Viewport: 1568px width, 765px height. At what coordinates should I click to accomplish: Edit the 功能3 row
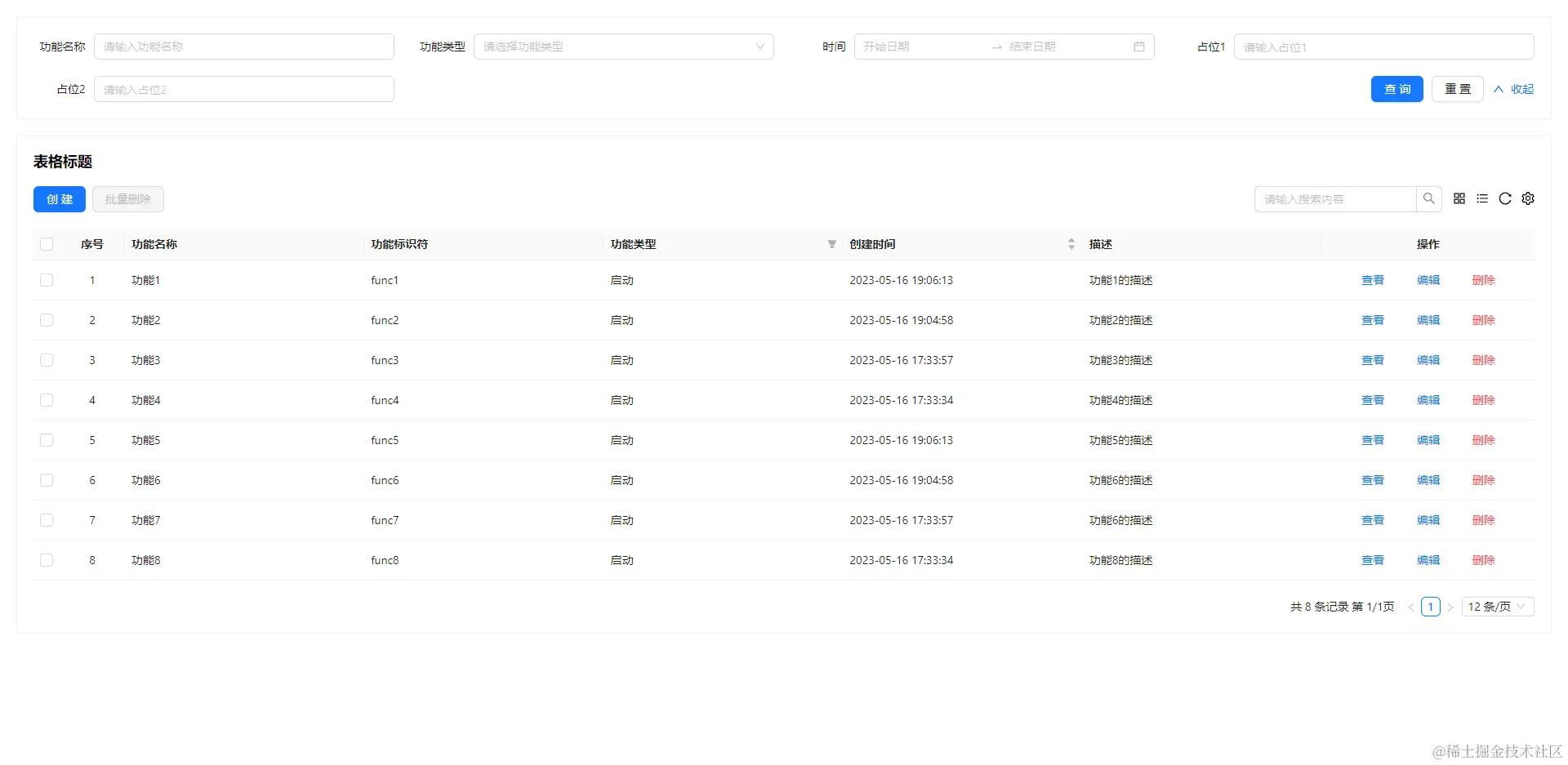(x=1428, y=360)
